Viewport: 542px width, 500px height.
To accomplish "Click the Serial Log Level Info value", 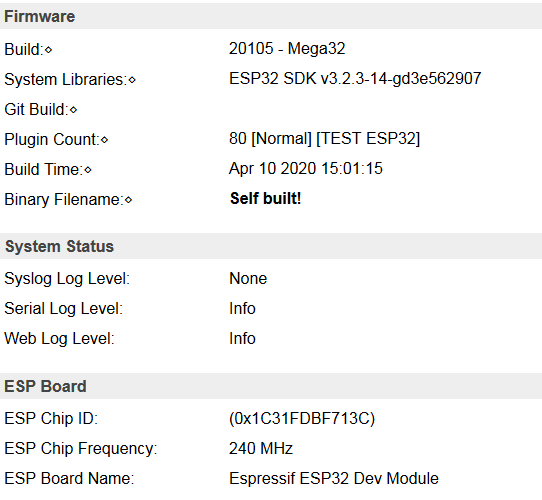I will pos(242,308).
